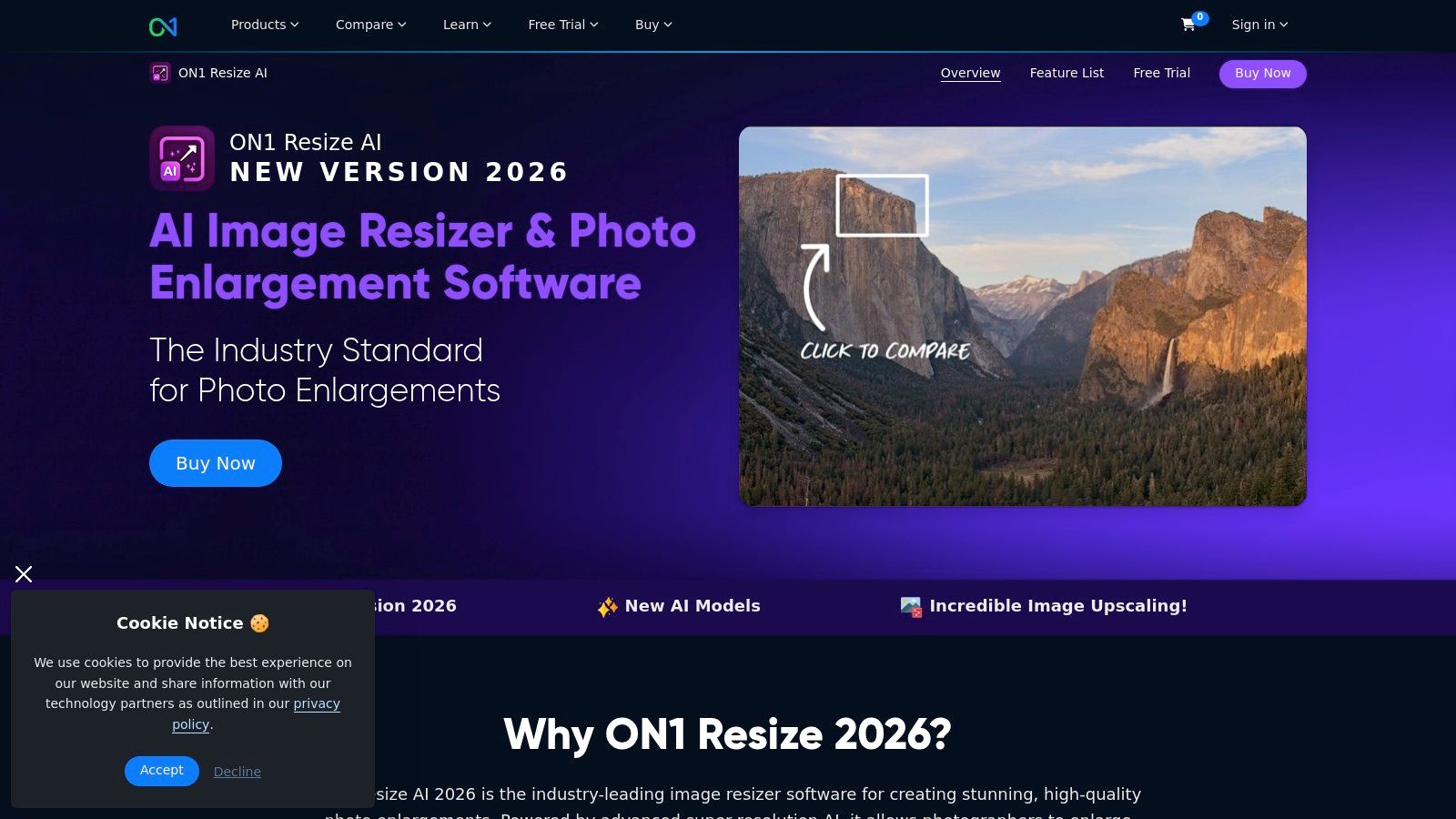1456x819 pixels.
Task: Expand the Learn dropdown
Action: click(466, 25)
